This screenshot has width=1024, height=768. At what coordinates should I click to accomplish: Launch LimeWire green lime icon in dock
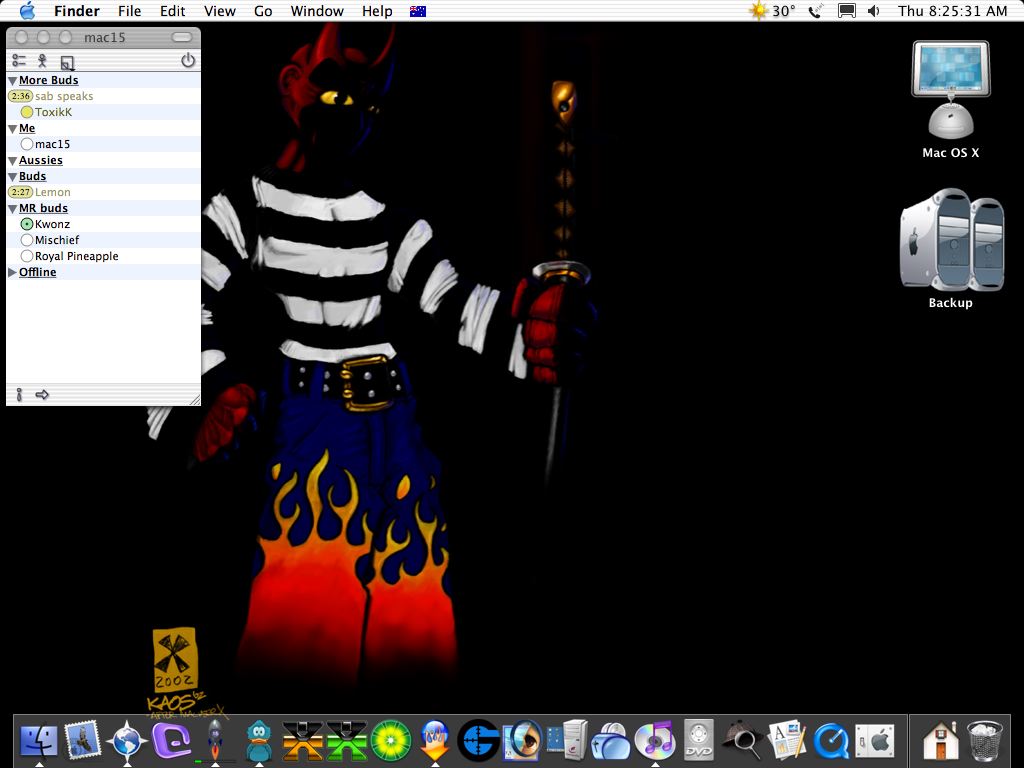391,741
